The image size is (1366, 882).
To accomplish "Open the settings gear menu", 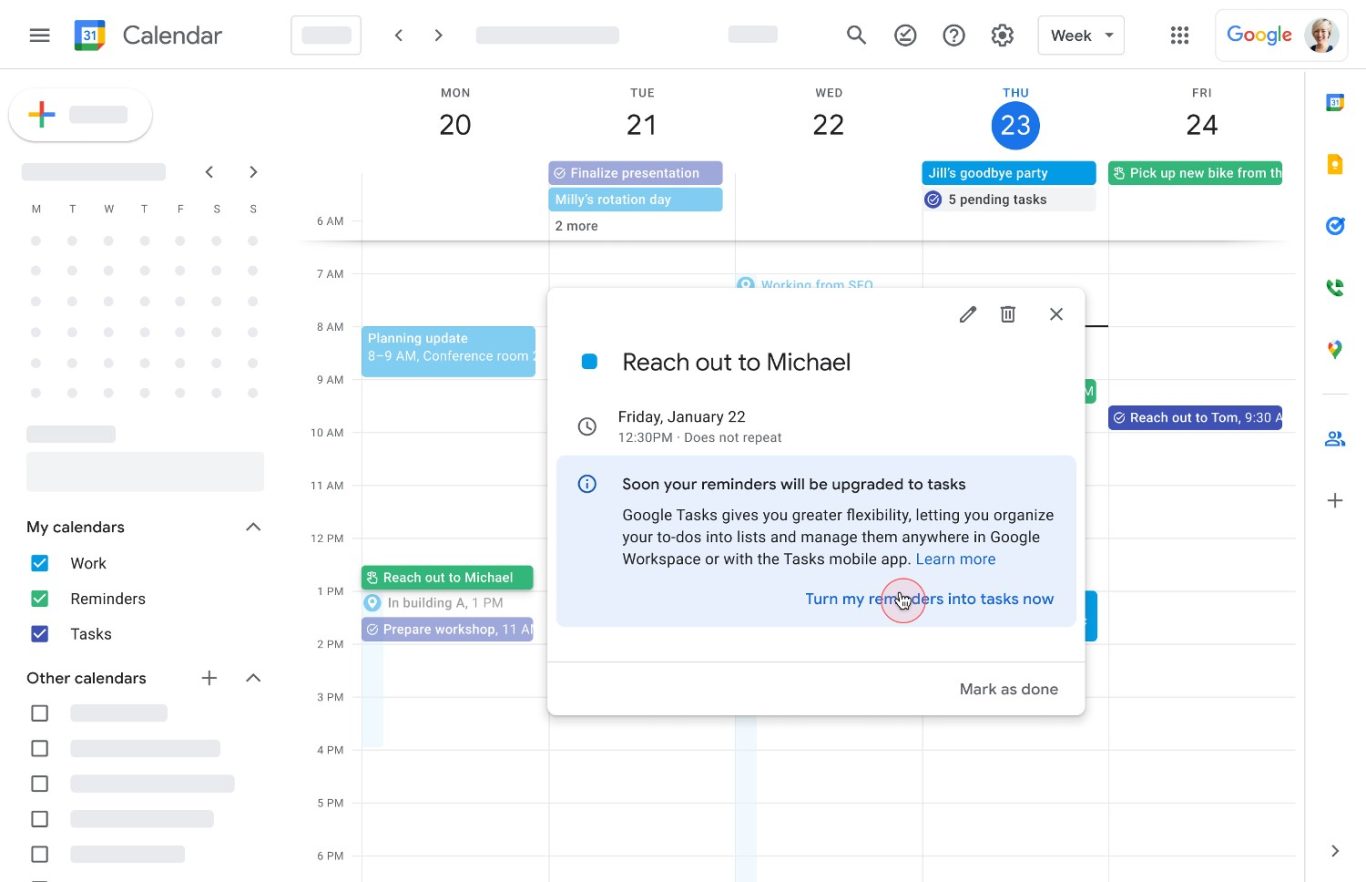I will tap(1002, 35).
